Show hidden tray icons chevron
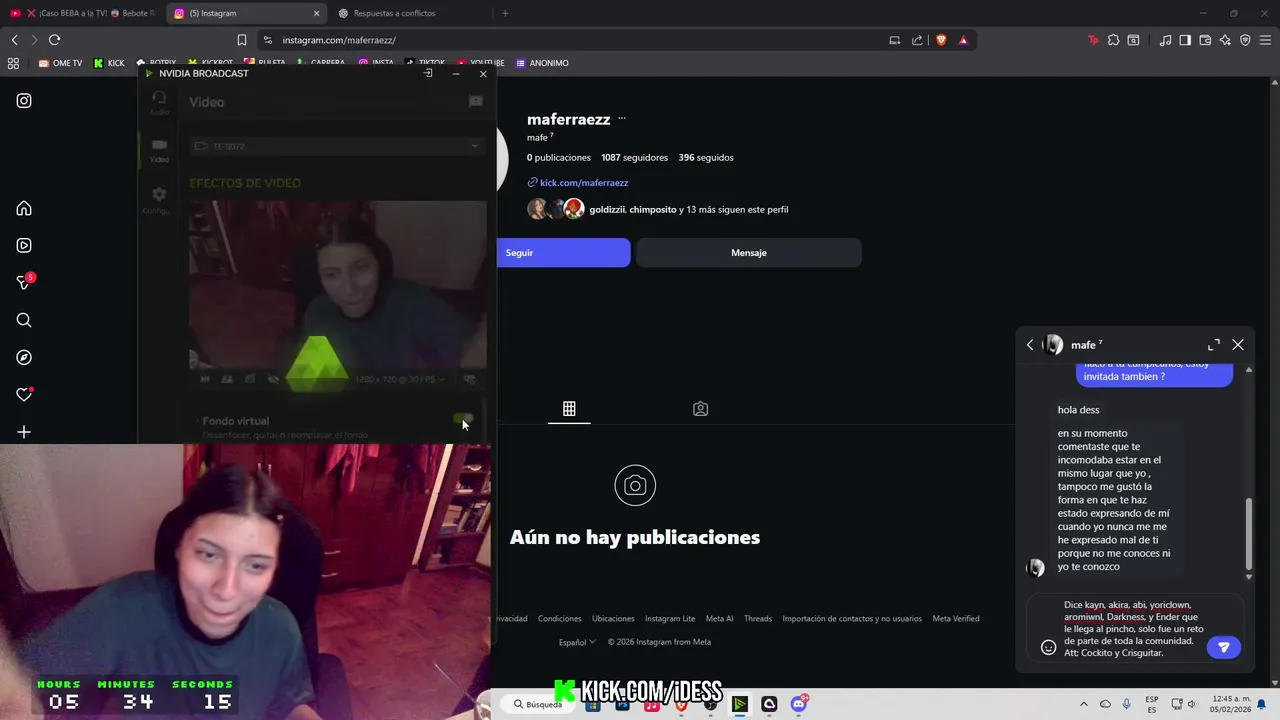Screen dimensions: 1280x720 (x=1083, y=704)
